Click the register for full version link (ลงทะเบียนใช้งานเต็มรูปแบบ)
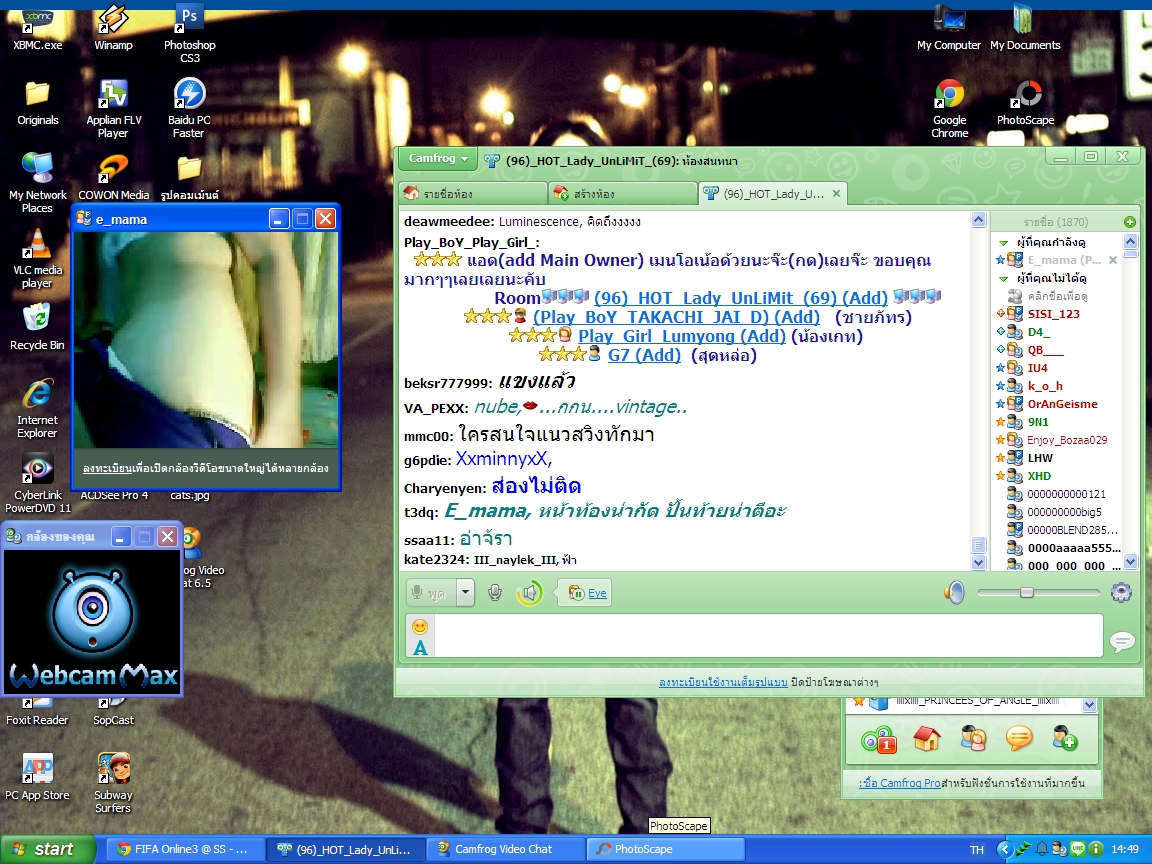 723,682
